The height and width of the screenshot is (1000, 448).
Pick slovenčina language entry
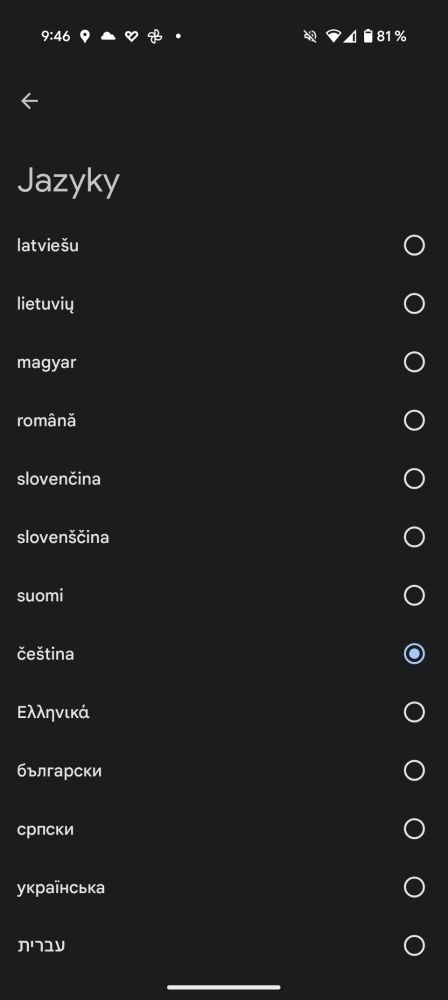224,479
